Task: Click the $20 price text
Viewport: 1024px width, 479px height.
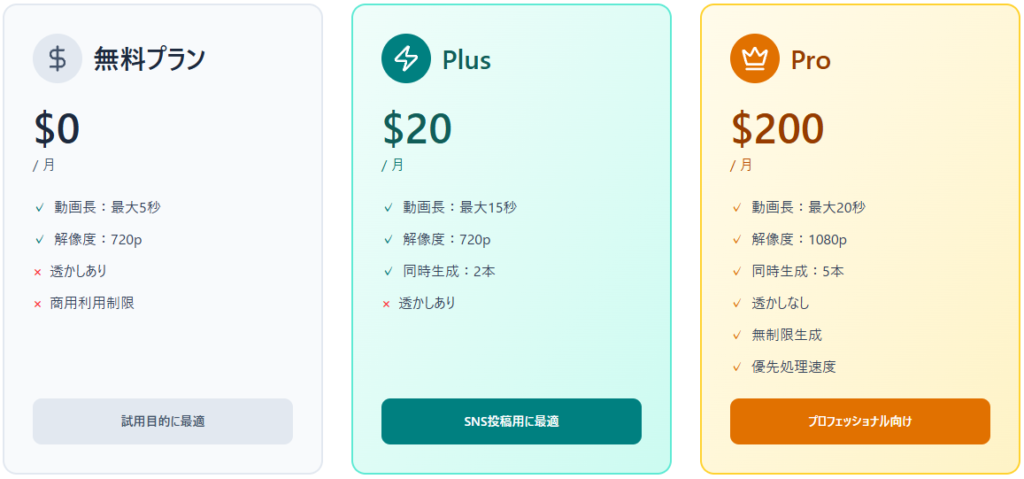Action: point(417,129)
